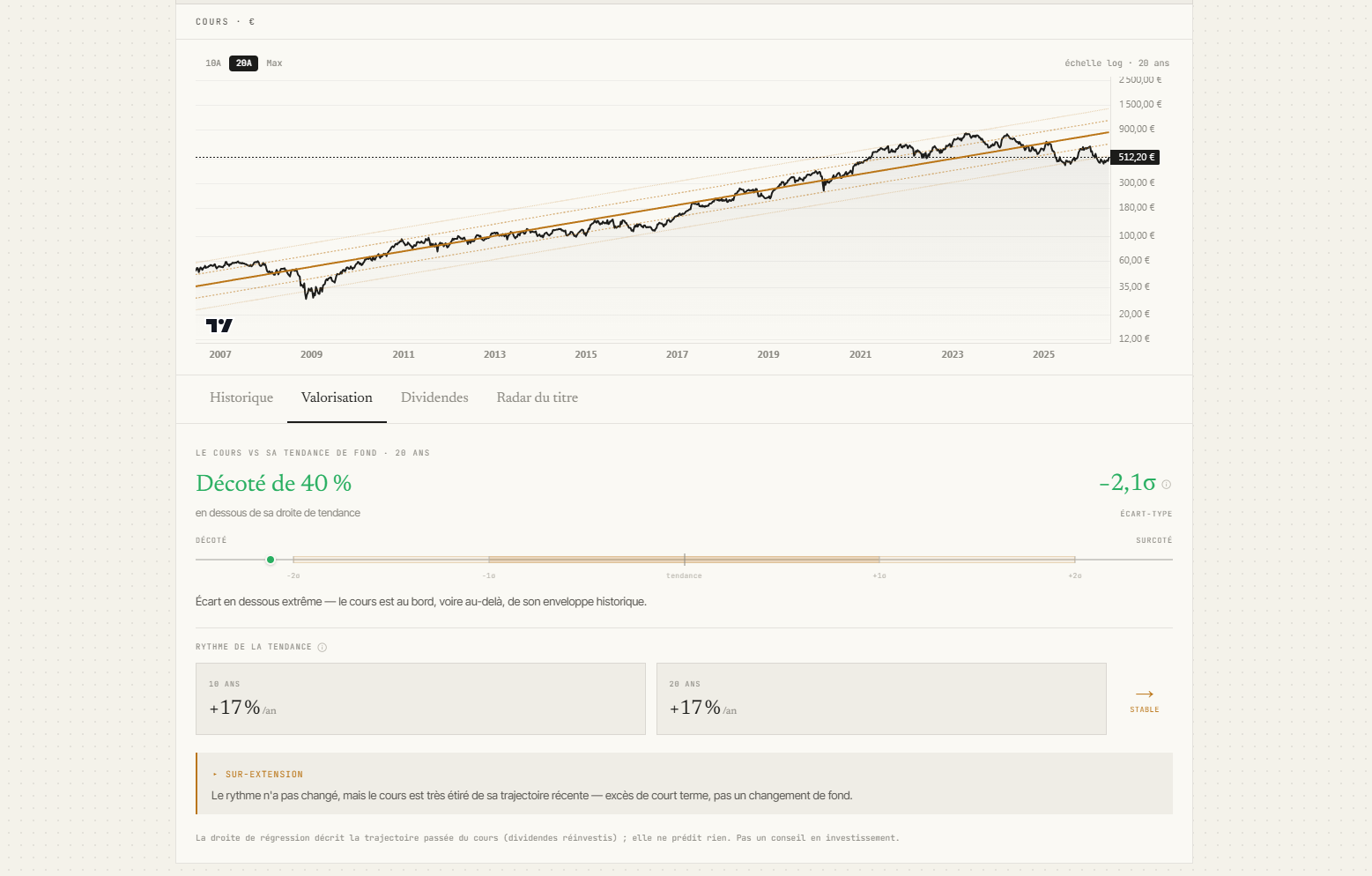Switch to the Historique tab
The image size is (1372, 876).
(241, 397)
